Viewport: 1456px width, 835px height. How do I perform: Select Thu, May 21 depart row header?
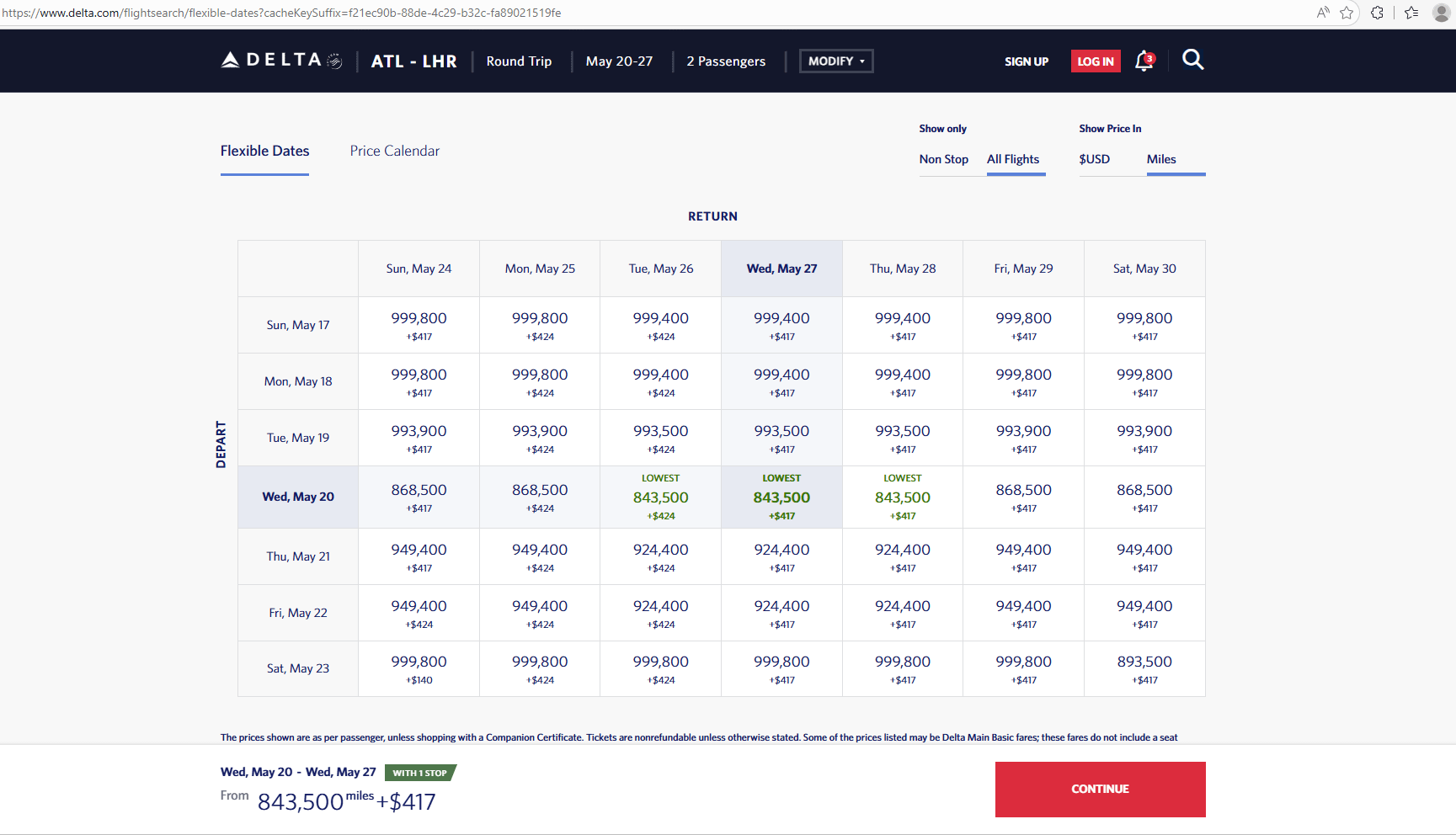[x=298, y=556]
